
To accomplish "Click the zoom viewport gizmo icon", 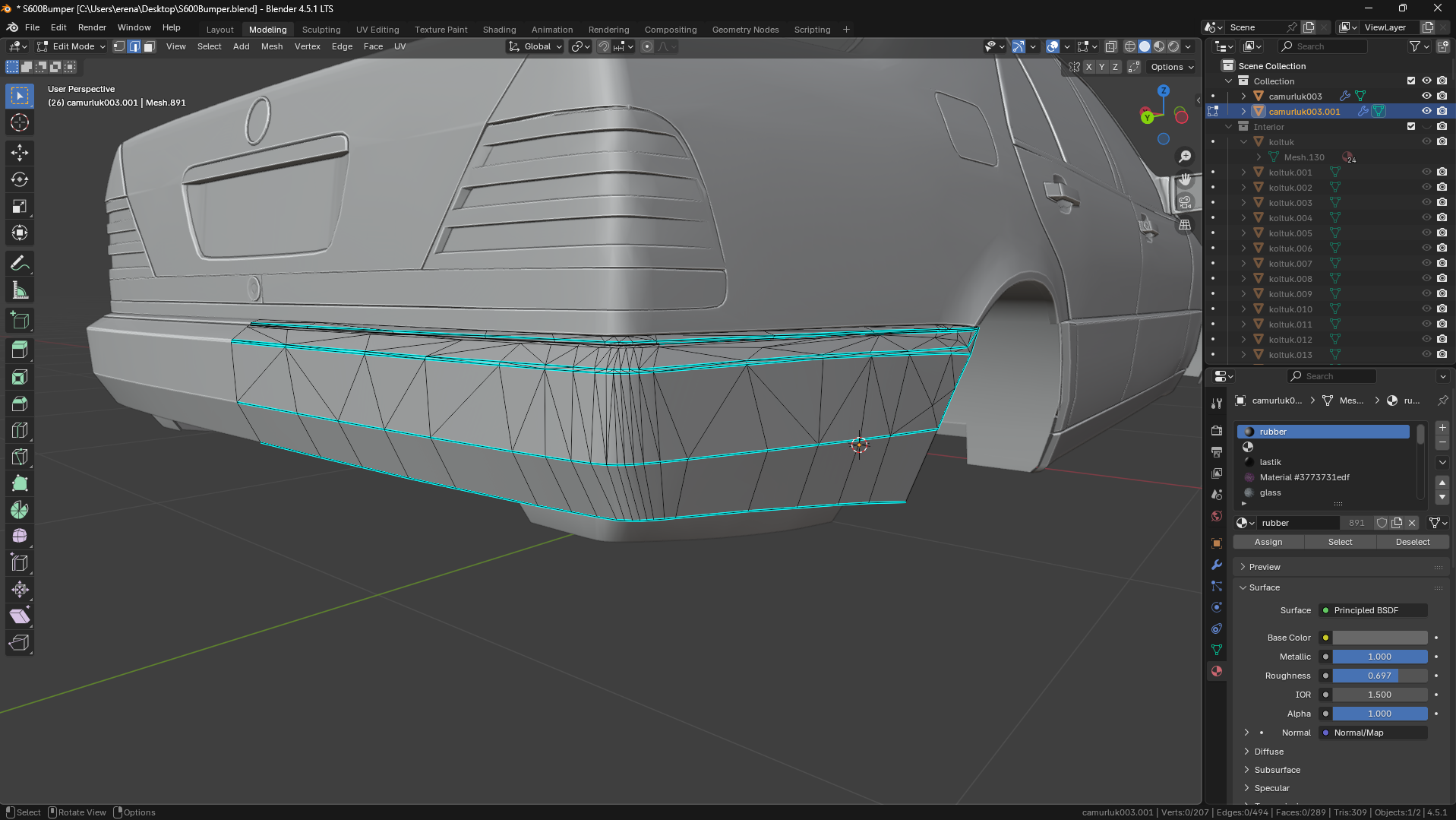I will [1185, 157].
